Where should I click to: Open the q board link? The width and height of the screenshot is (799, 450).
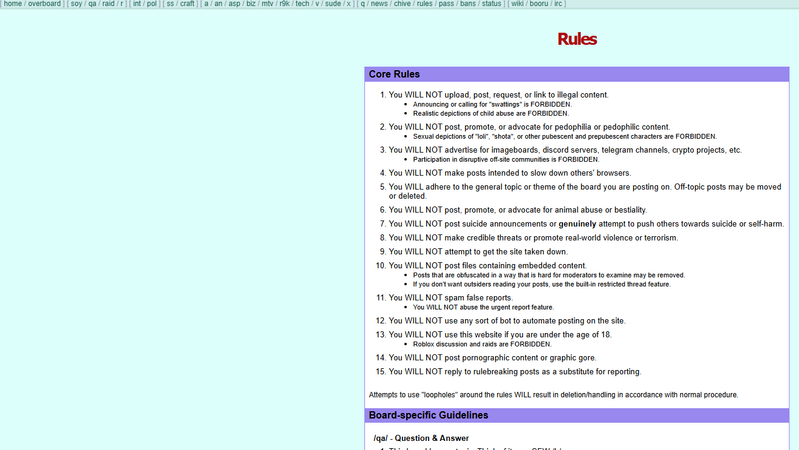pos(363,4)
